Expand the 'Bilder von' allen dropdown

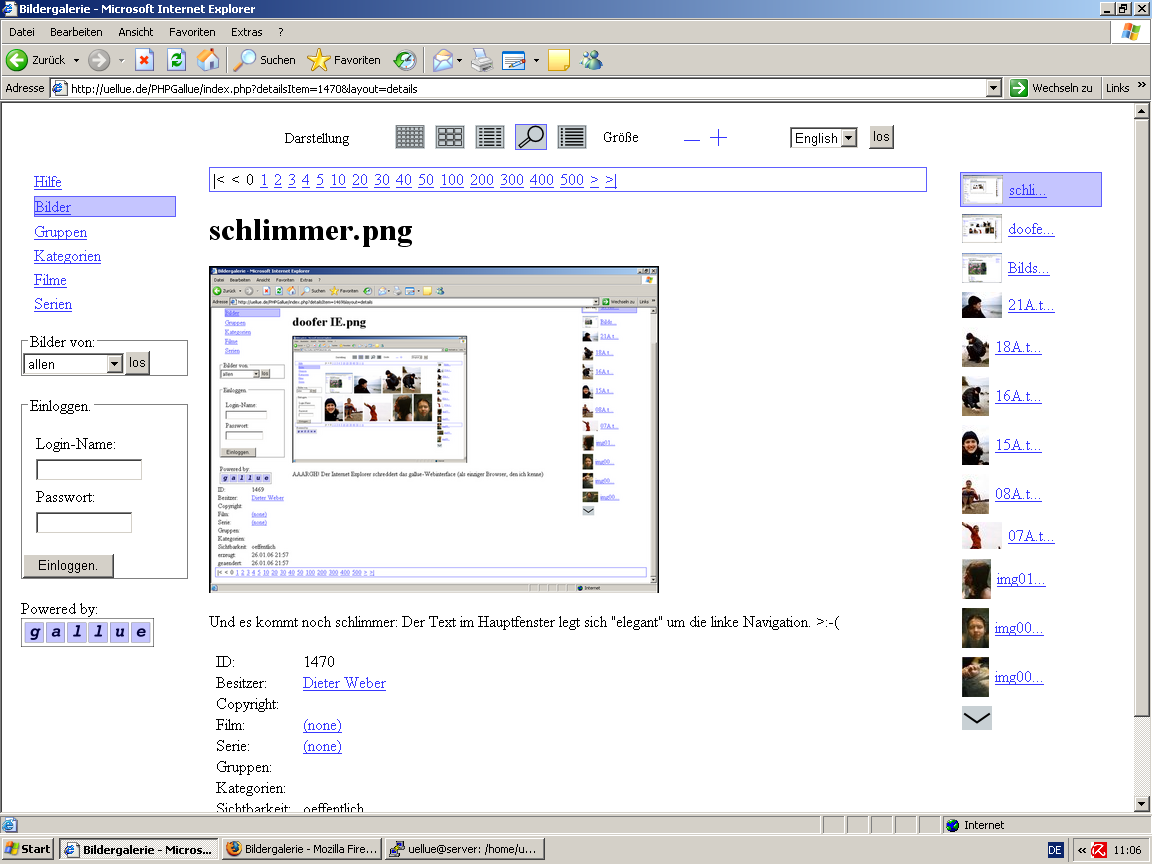click(x=114, y=364)
